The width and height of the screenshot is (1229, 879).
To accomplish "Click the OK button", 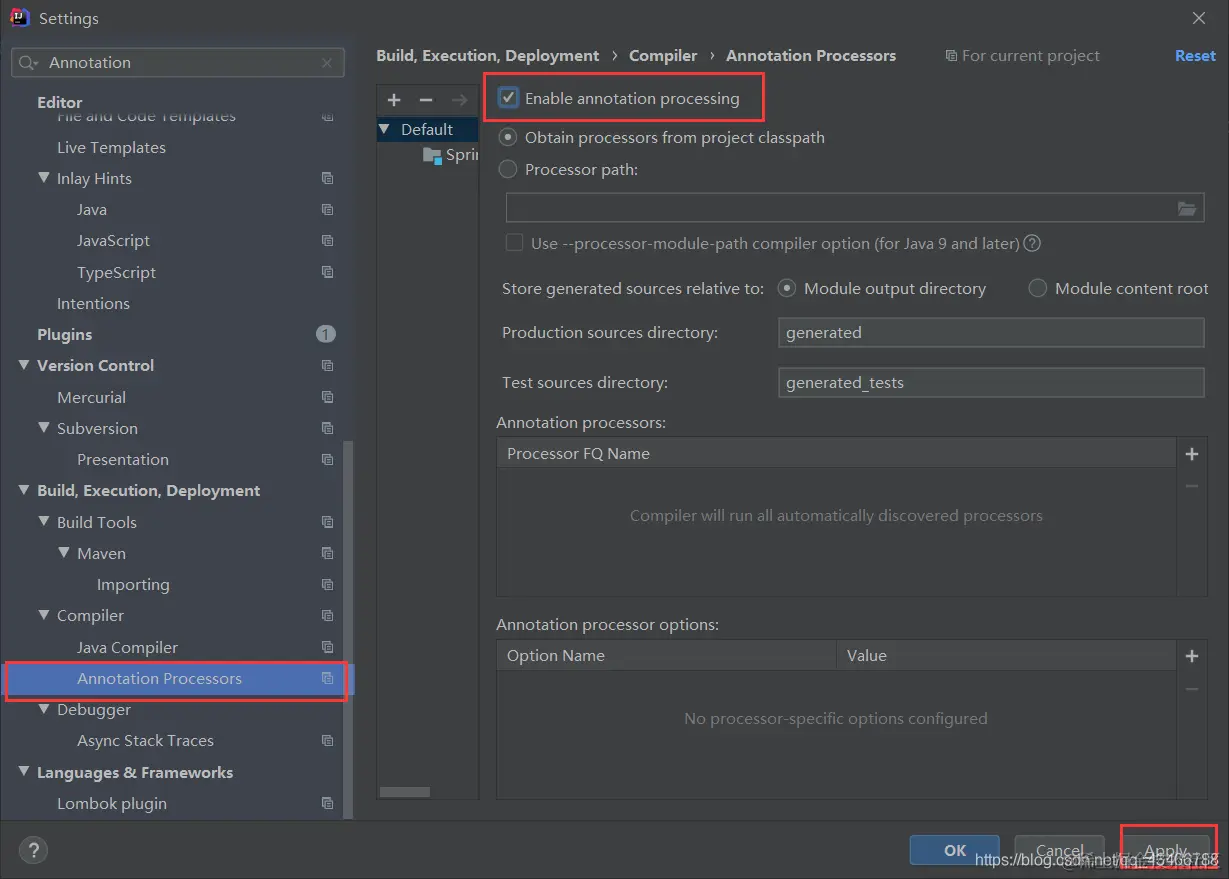I will pyautogui.click(x=955, y=850).
